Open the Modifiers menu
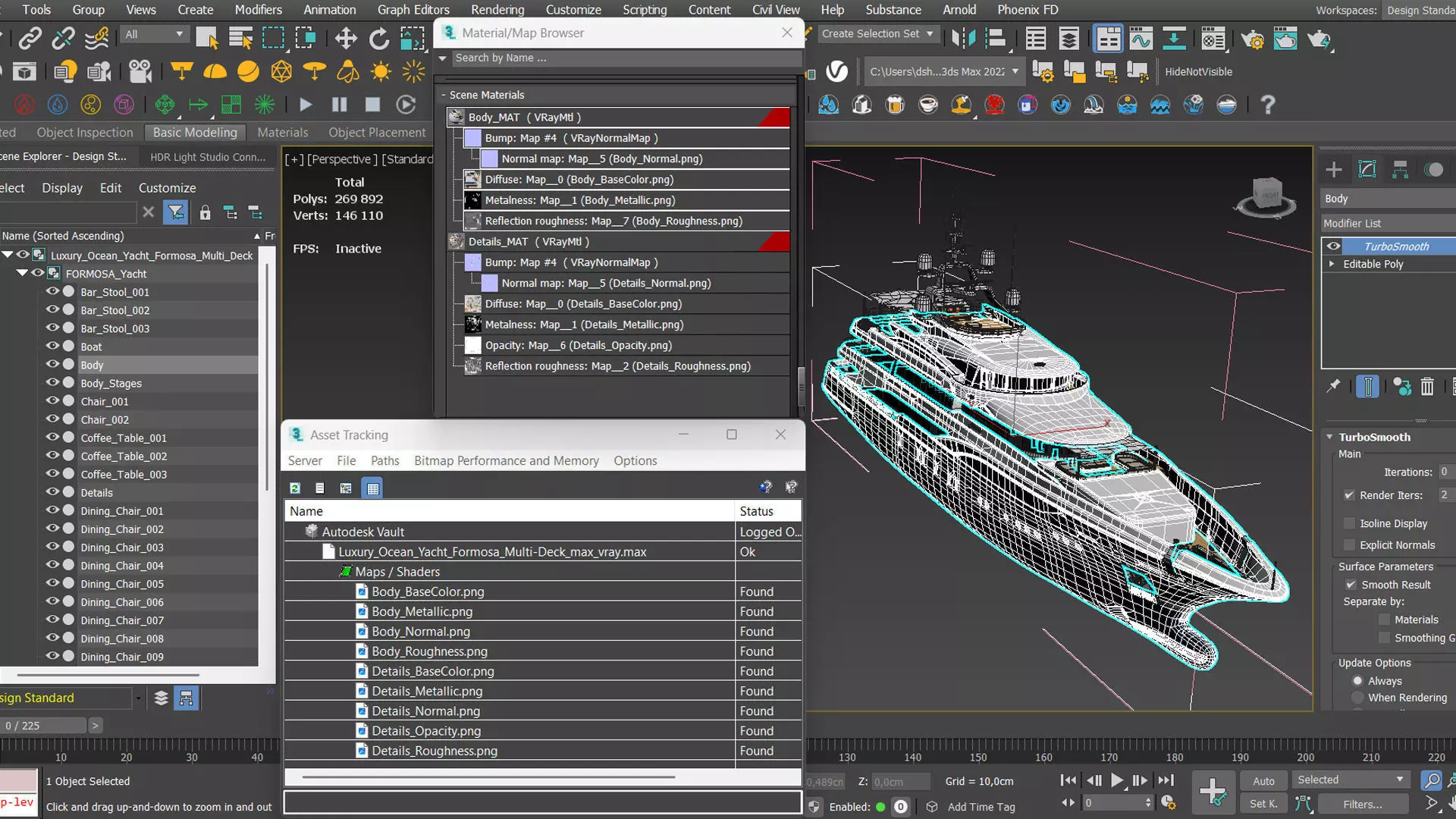The height and width of the screenshot is (819, 1456). pyautogui.click(x=258, y=10)
